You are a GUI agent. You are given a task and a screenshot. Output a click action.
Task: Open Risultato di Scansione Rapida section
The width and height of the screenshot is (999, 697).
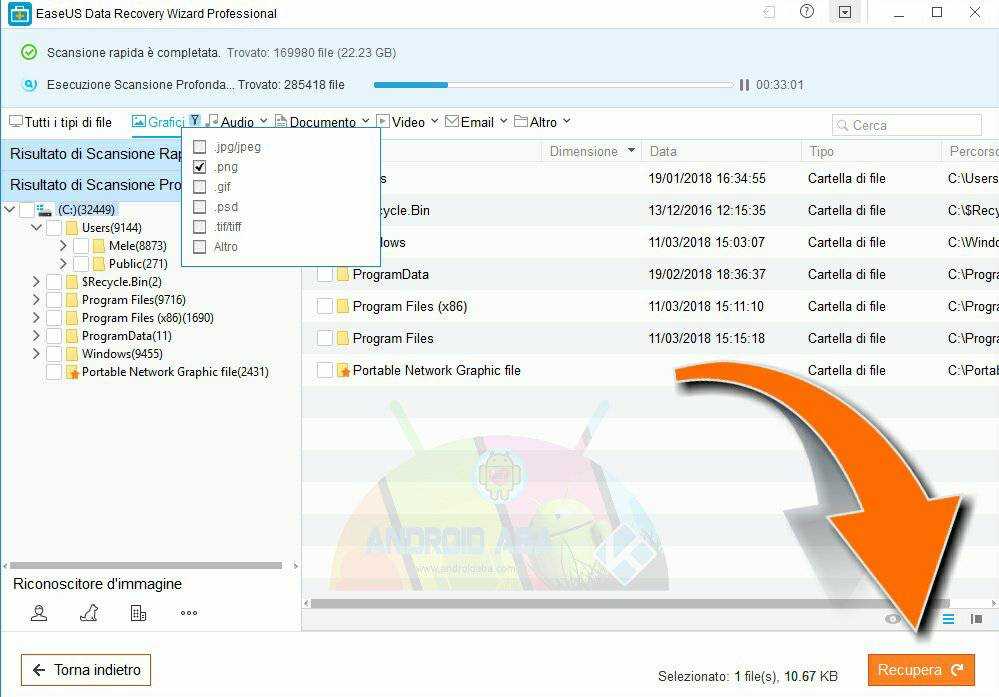click(x=90, y=154)
